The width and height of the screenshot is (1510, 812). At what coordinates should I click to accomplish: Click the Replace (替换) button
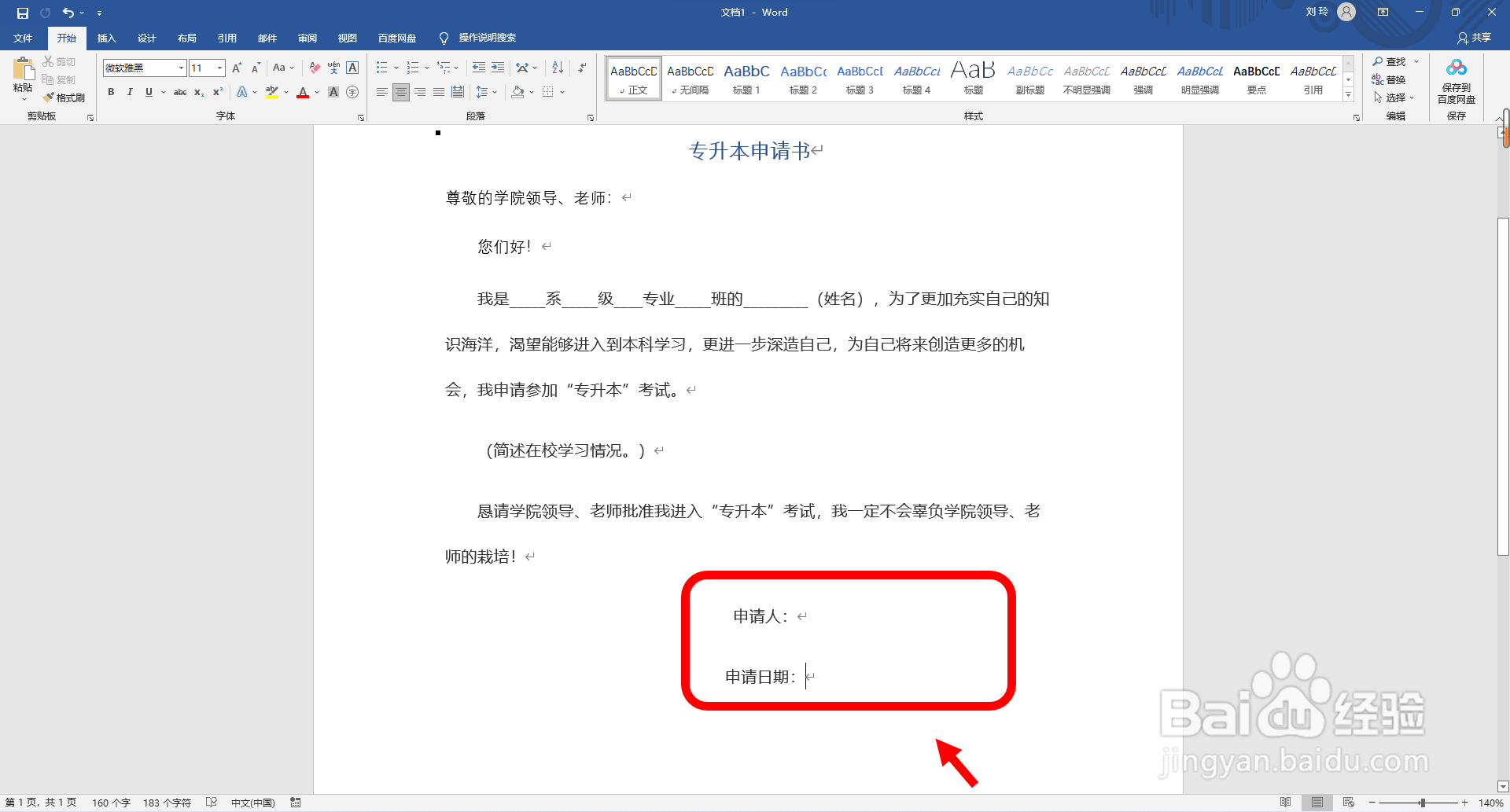[1389, 79]
